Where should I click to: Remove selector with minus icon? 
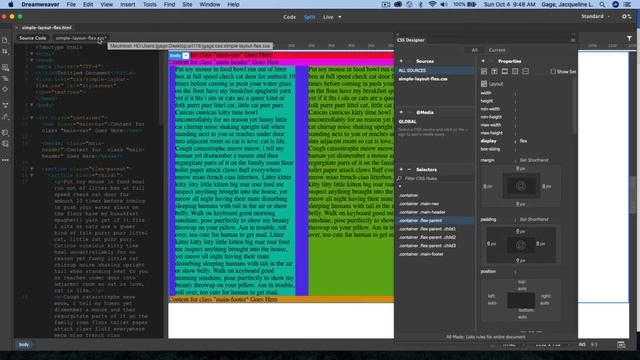[409, 169]
